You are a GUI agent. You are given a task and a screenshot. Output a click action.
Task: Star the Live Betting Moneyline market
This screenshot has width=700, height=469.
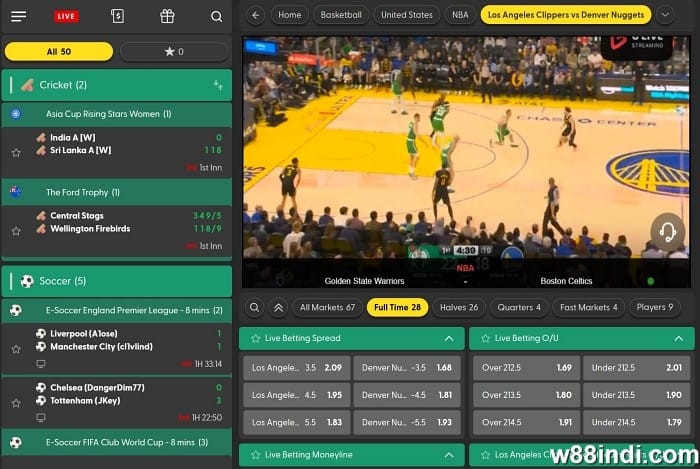[255, 455]
